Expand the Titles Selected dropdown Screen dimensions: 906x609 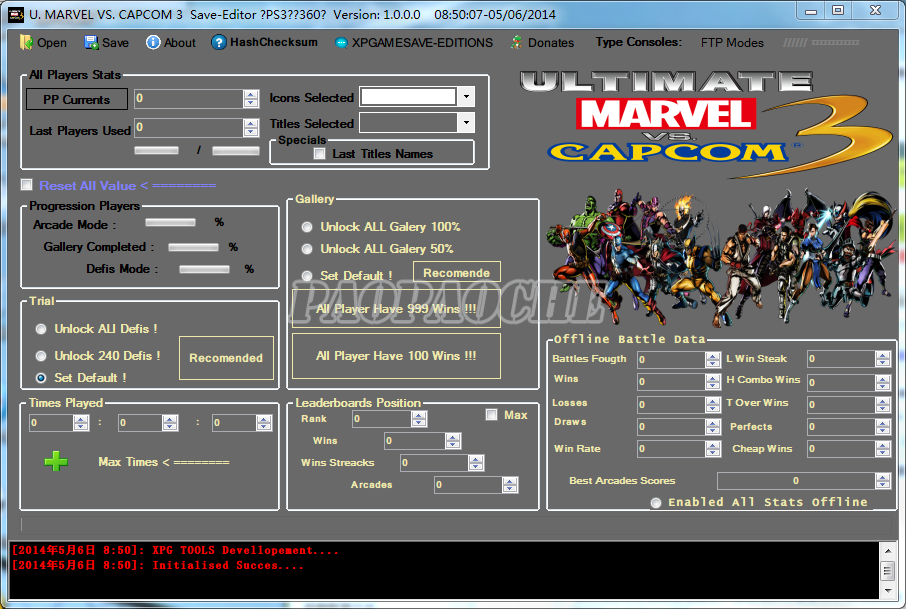click(x=466, y=122)
